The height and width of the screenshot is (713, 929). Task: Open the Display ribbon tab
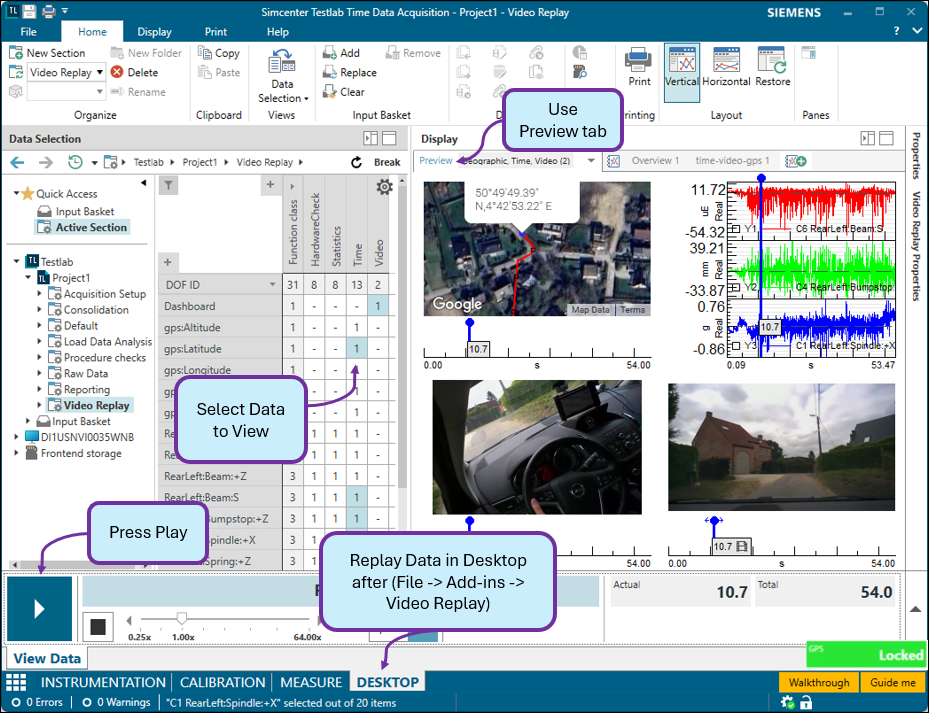(154, 32)
